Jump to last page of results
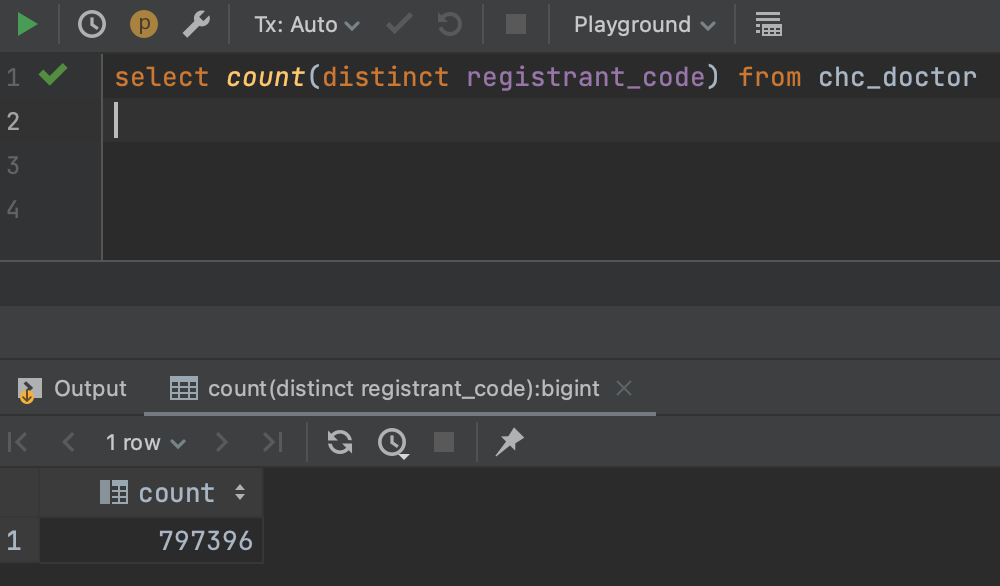The width and height of the screenshot is (1000, 586). click(x=272, y=442)
